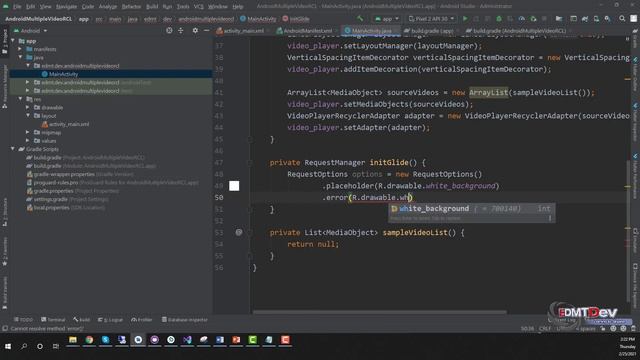The image size is (640, 360).
Task: Run the app with green play button
Action: click(465, 19)
